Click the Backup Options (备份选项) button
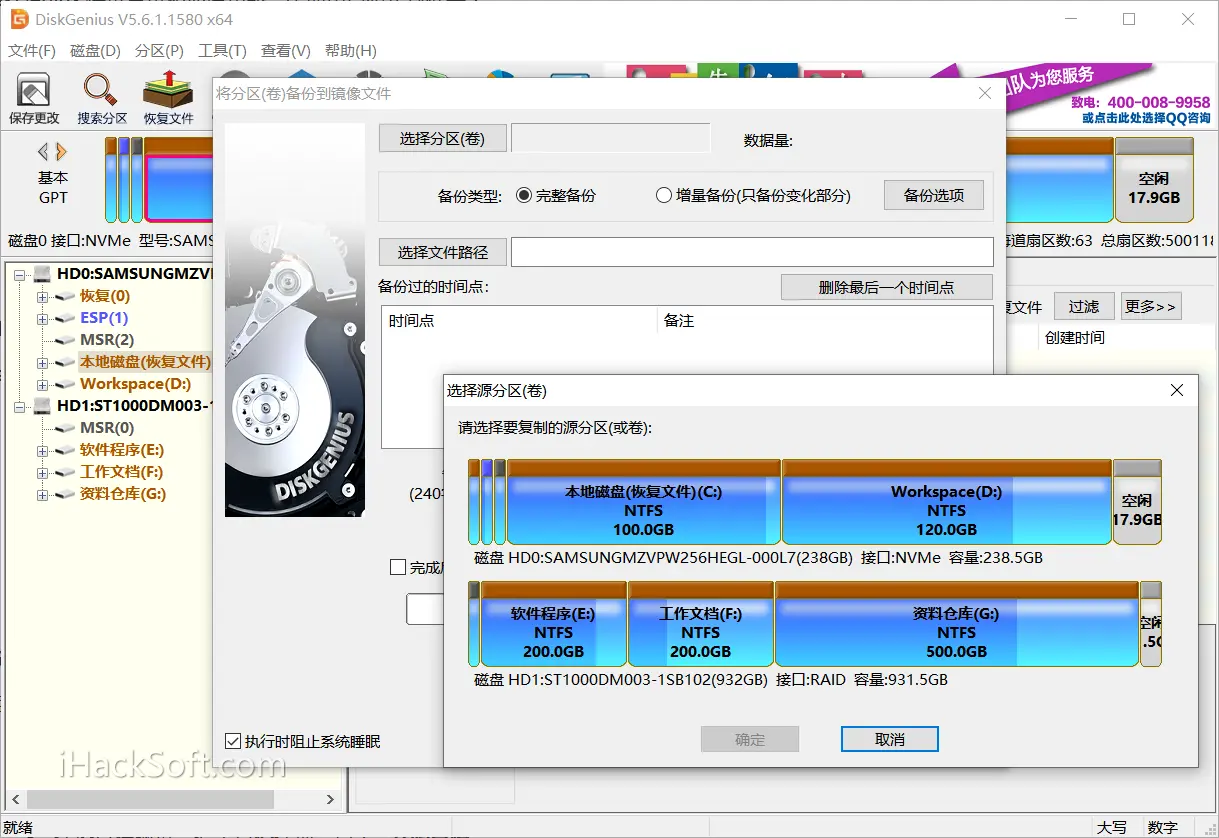The image size is (1219, 838). click(x=934, y=195)
